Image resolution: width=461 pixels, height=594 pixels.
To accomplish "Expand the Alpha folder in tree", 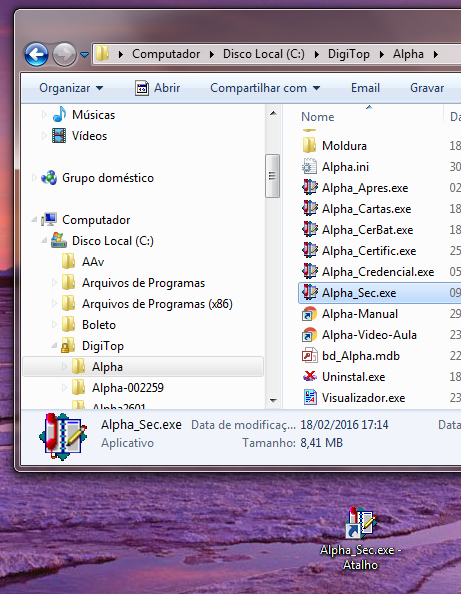I will tap(64, 367).
